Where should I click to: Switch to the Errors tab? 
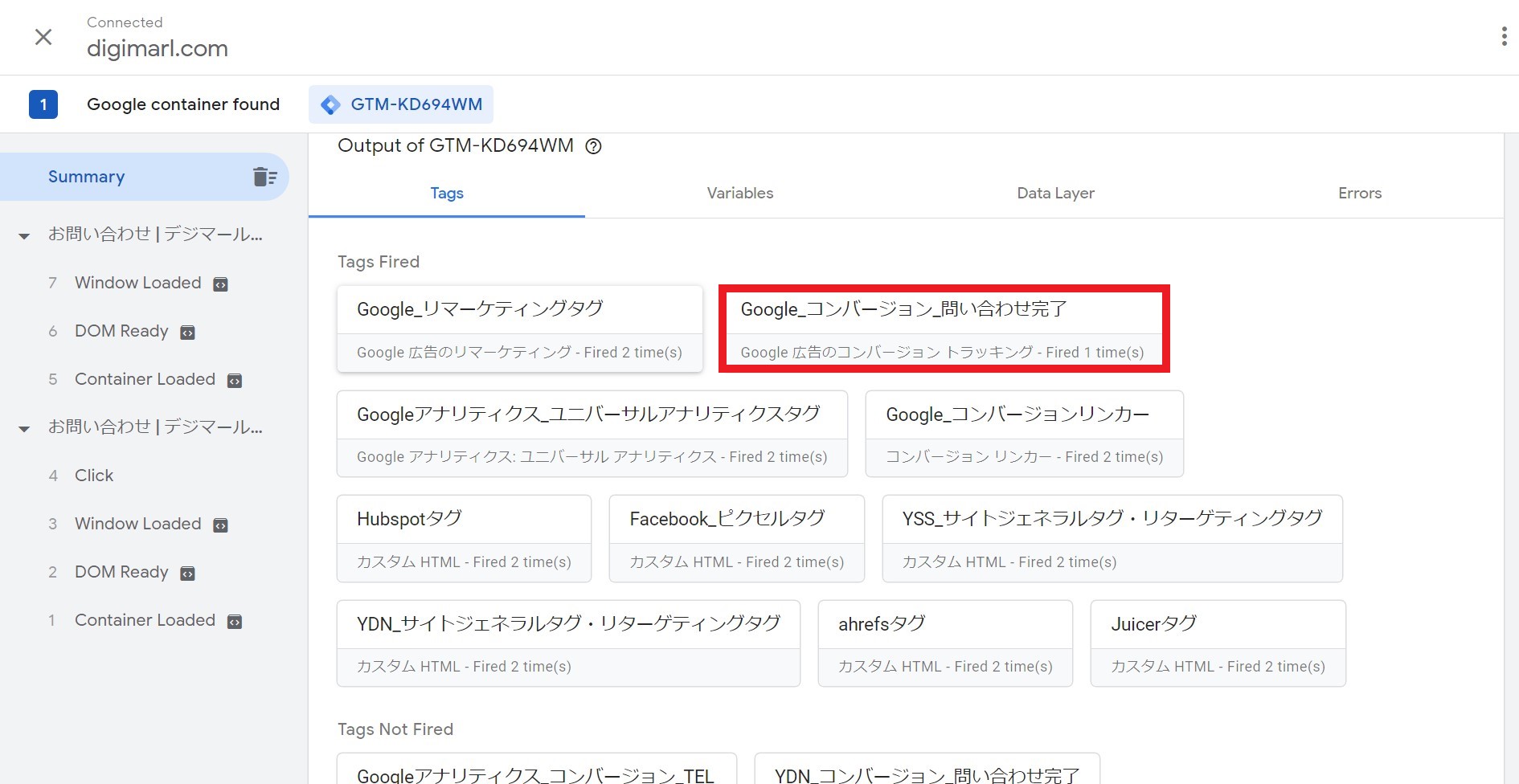click(x=1360, y=194)
